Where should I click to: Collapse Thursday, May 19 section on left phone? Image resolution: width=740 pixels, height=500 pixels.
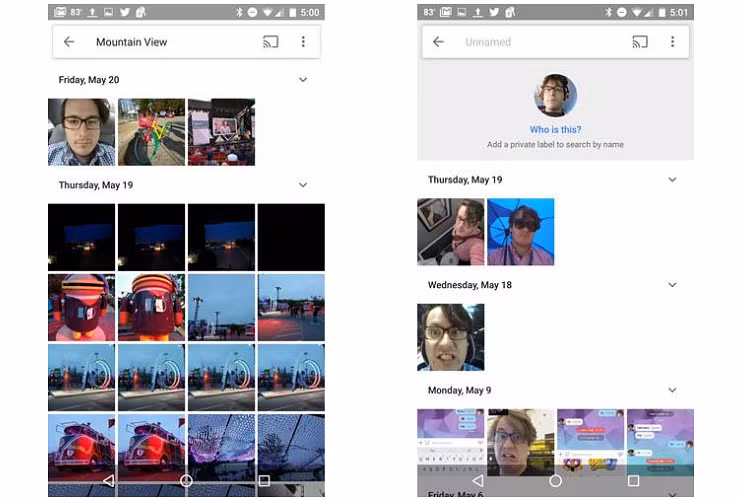303,185
